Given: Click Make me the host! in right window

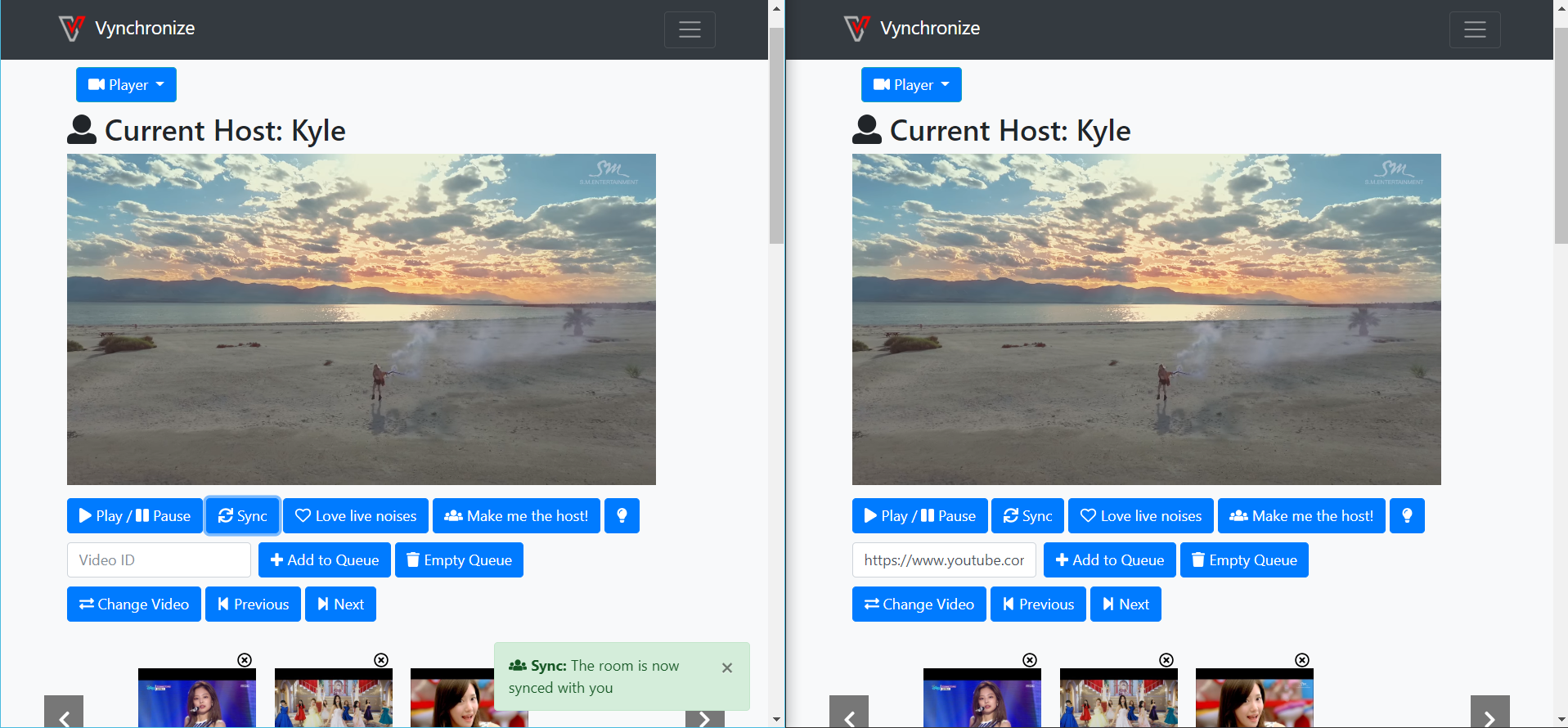Looking at the screenshot, I should (x=1301, y=515).
